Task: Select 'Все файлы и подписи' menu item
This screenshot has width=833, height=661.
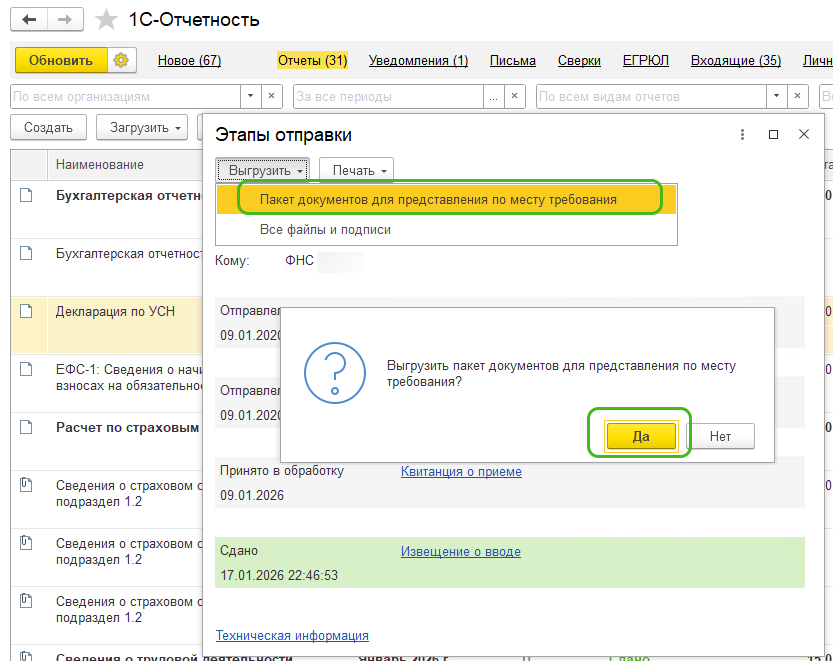Action: coord(325,230)
